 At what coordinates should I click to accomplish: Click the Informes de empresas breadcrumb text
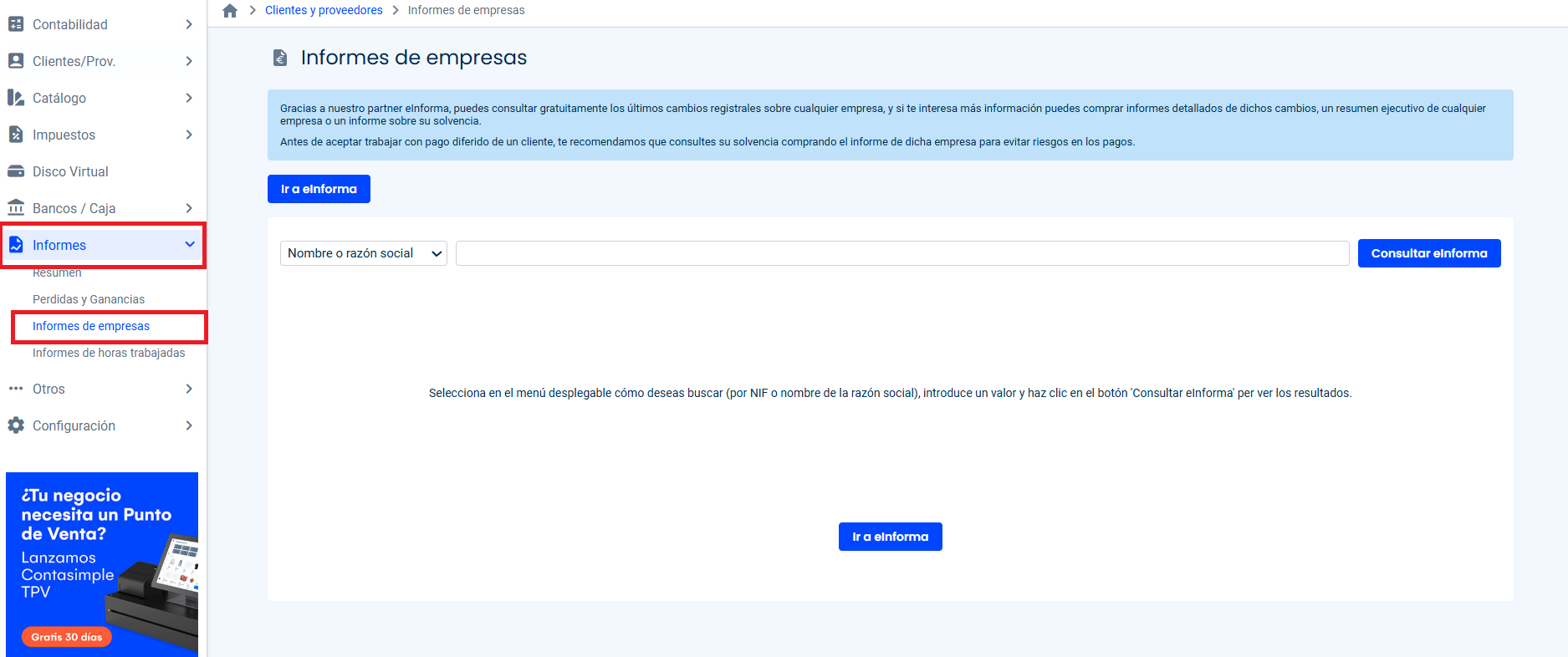[467, 10]
